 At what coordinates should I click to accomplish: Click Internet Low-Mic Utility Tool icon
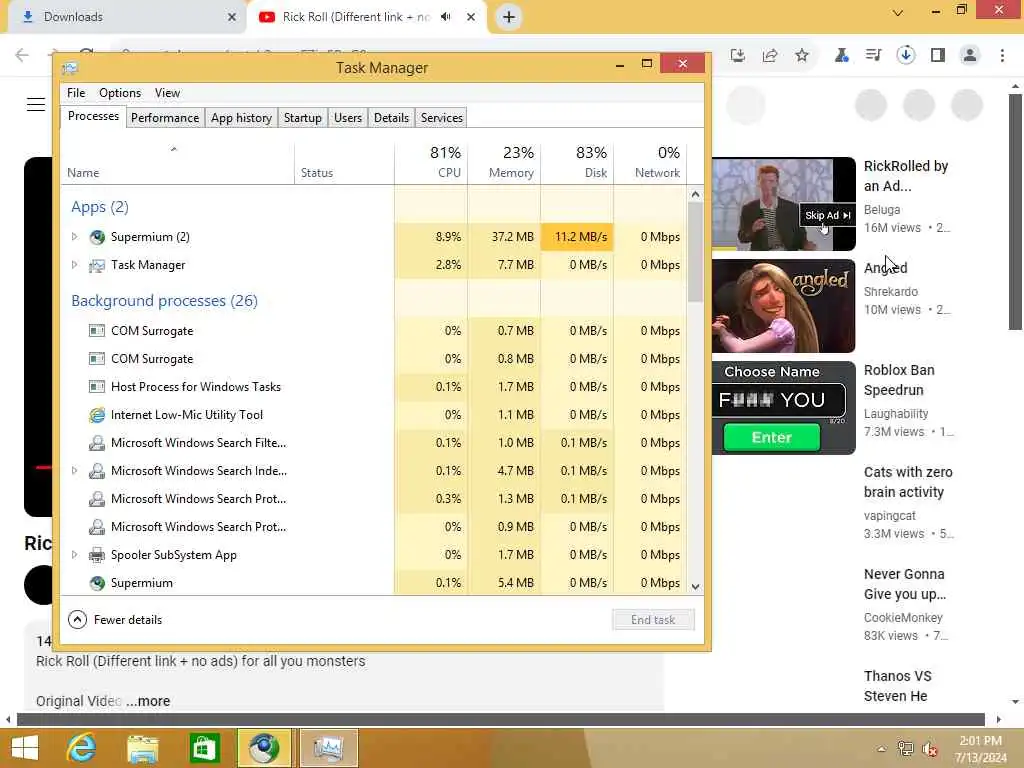click(x=97, y=415)
